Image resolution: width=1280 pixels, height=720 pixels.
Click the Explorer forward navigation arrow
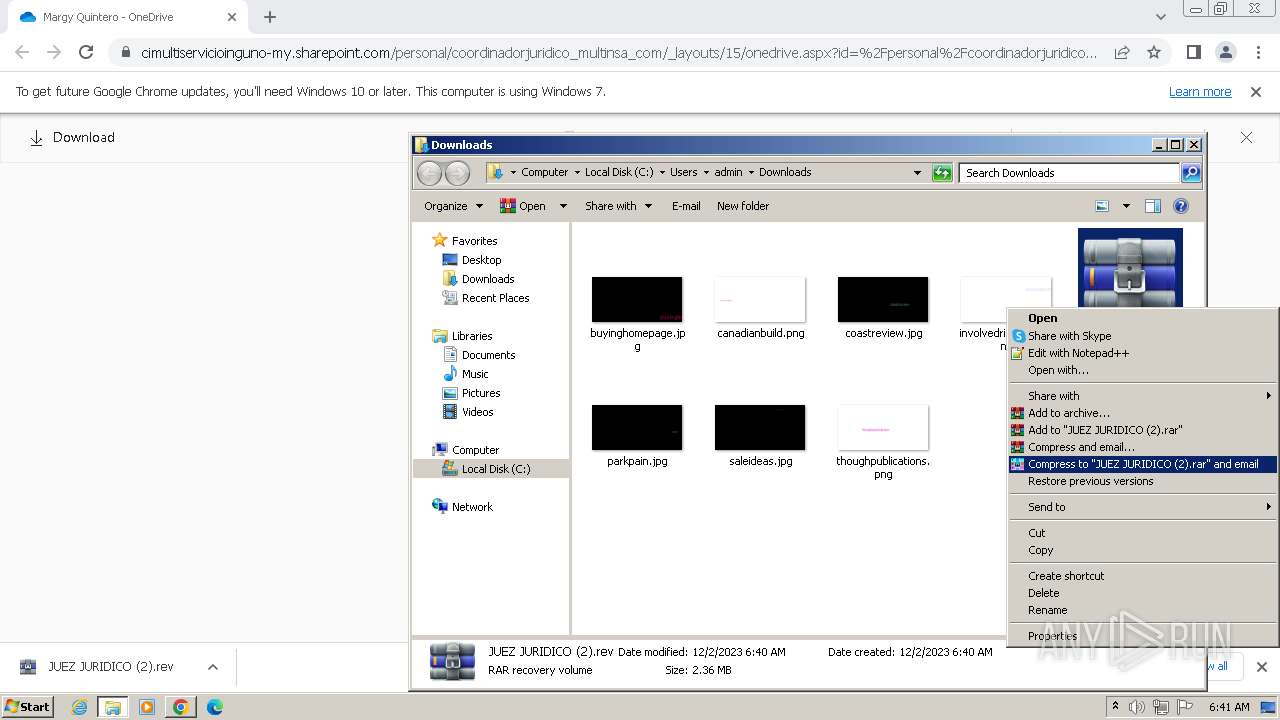[x=457, y=173]
